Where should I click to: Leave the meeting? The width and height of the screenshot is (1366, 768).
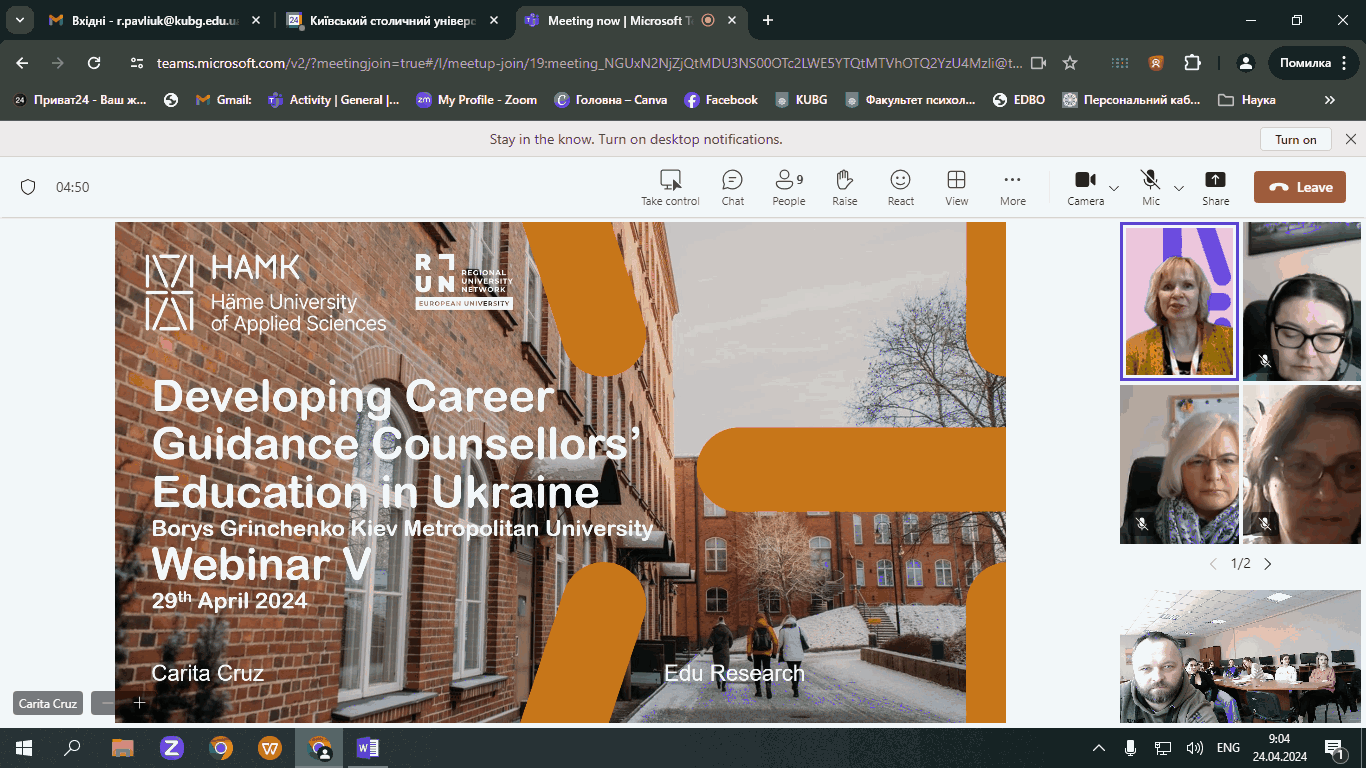[x=1300, y=187]
